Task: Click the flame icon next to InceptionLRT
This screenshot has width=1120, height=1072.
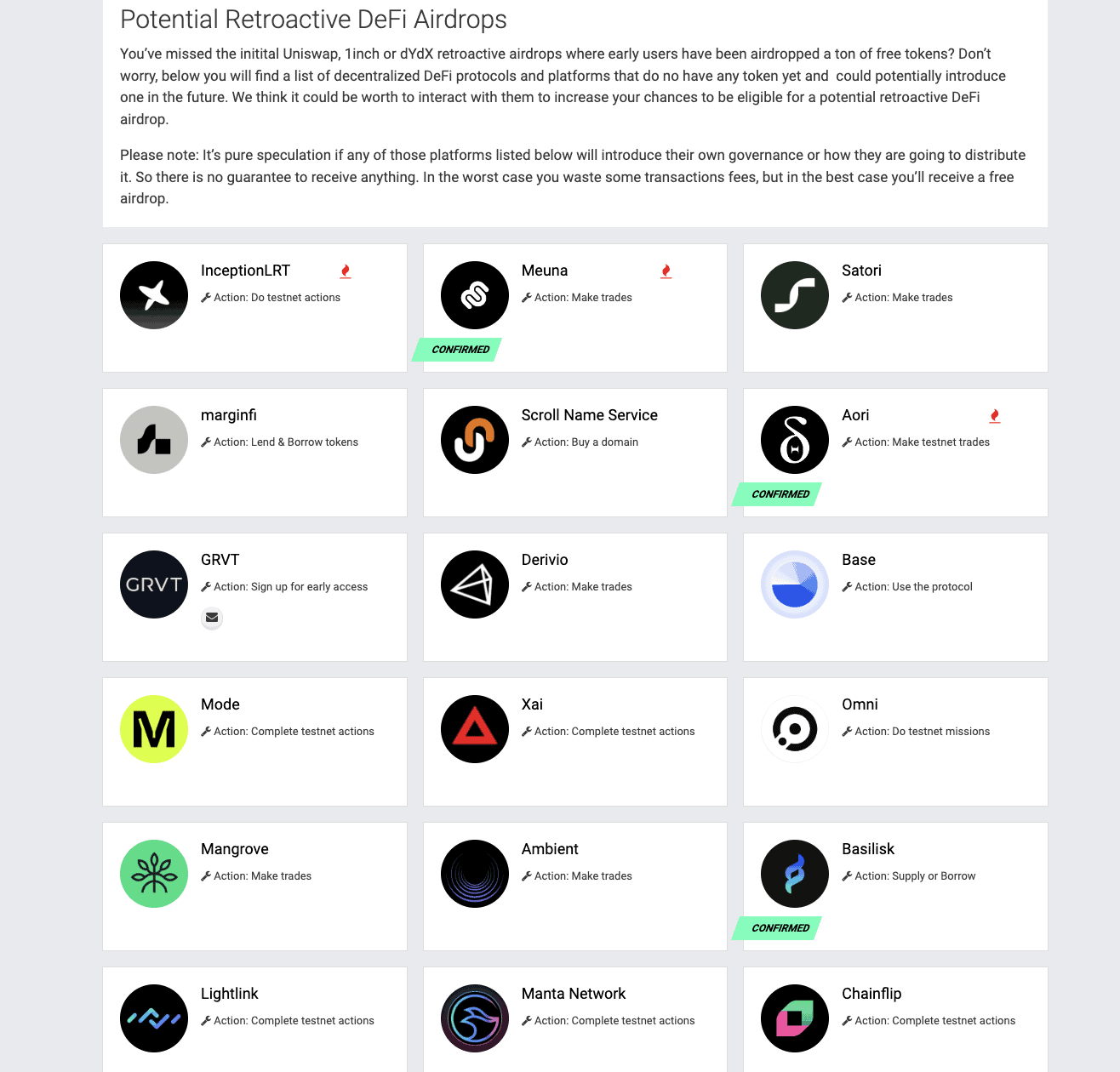Action: coord(346,271)
